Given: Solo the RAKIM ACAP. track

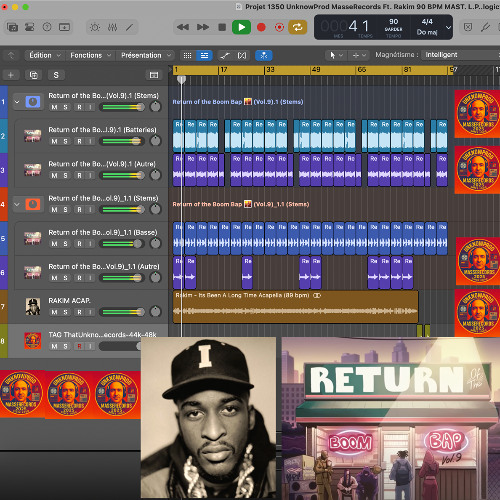Looking at the screenshot, I should 65,312.
